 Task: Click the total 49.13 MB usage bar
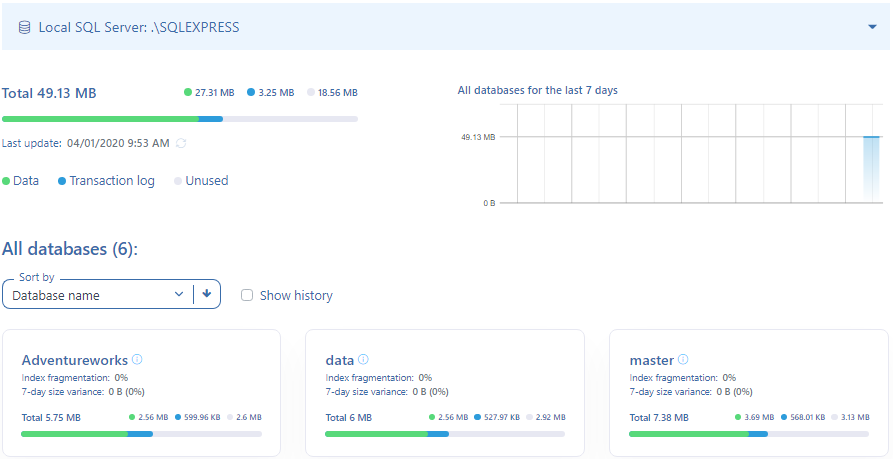point(180,119)
